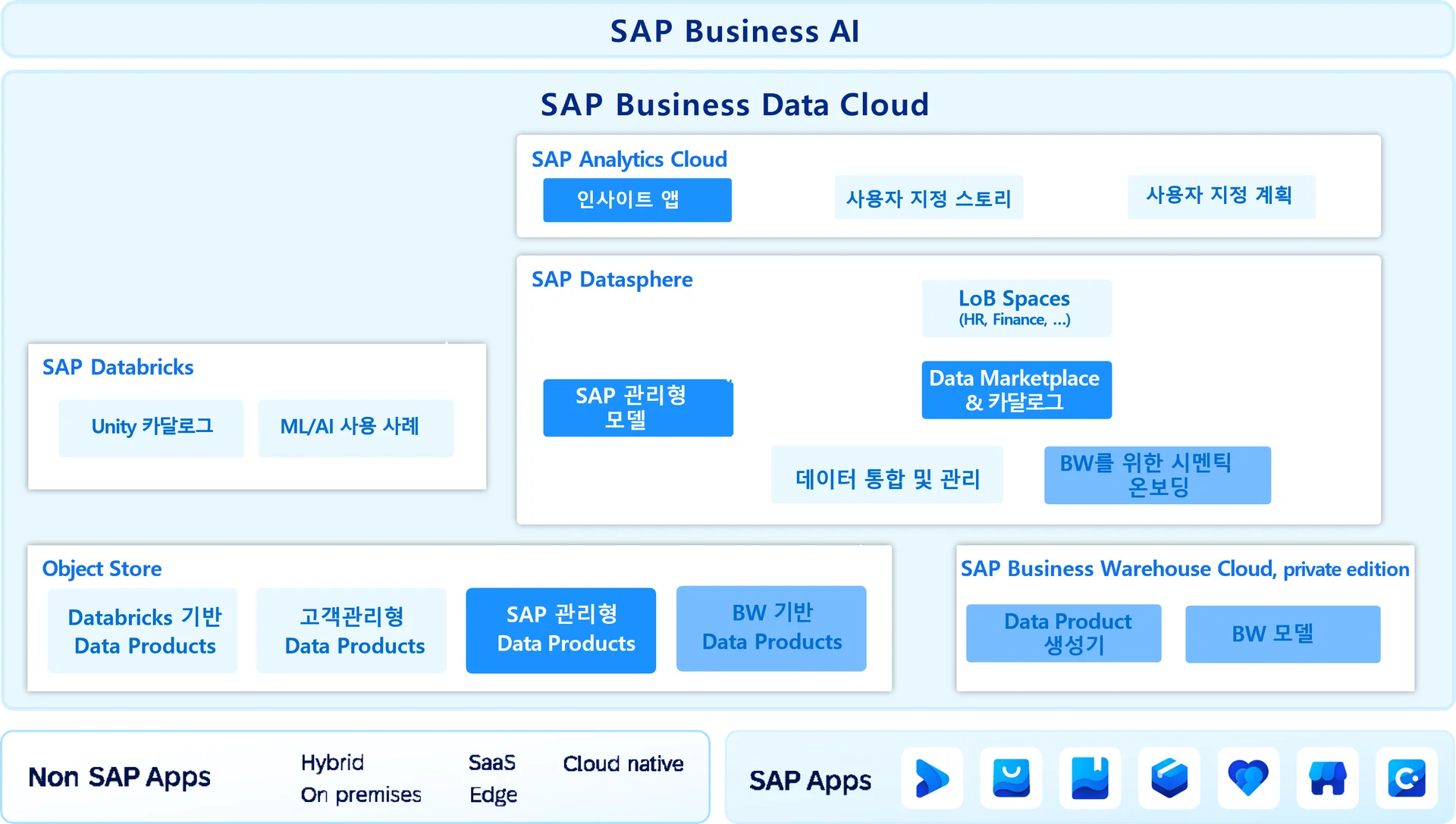Viewport: 1456px width, 824px height.
Task: Click the SAP Business AI banner
Action: 728,31
